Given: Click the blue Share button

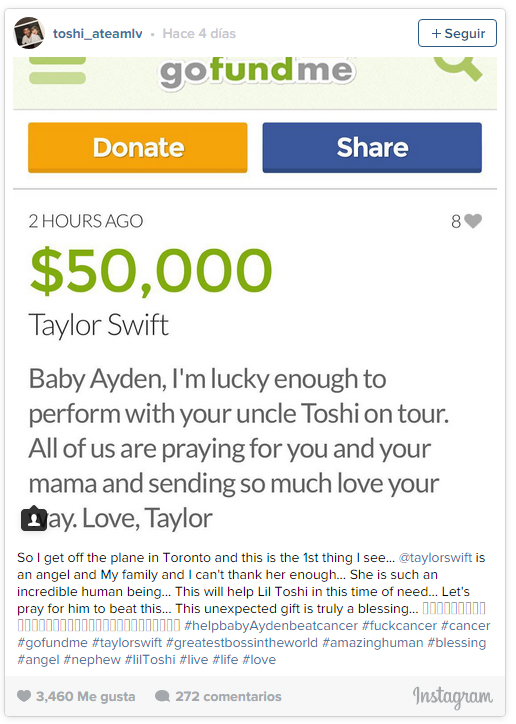Looking at the screenshot, I should pos(372,147).
